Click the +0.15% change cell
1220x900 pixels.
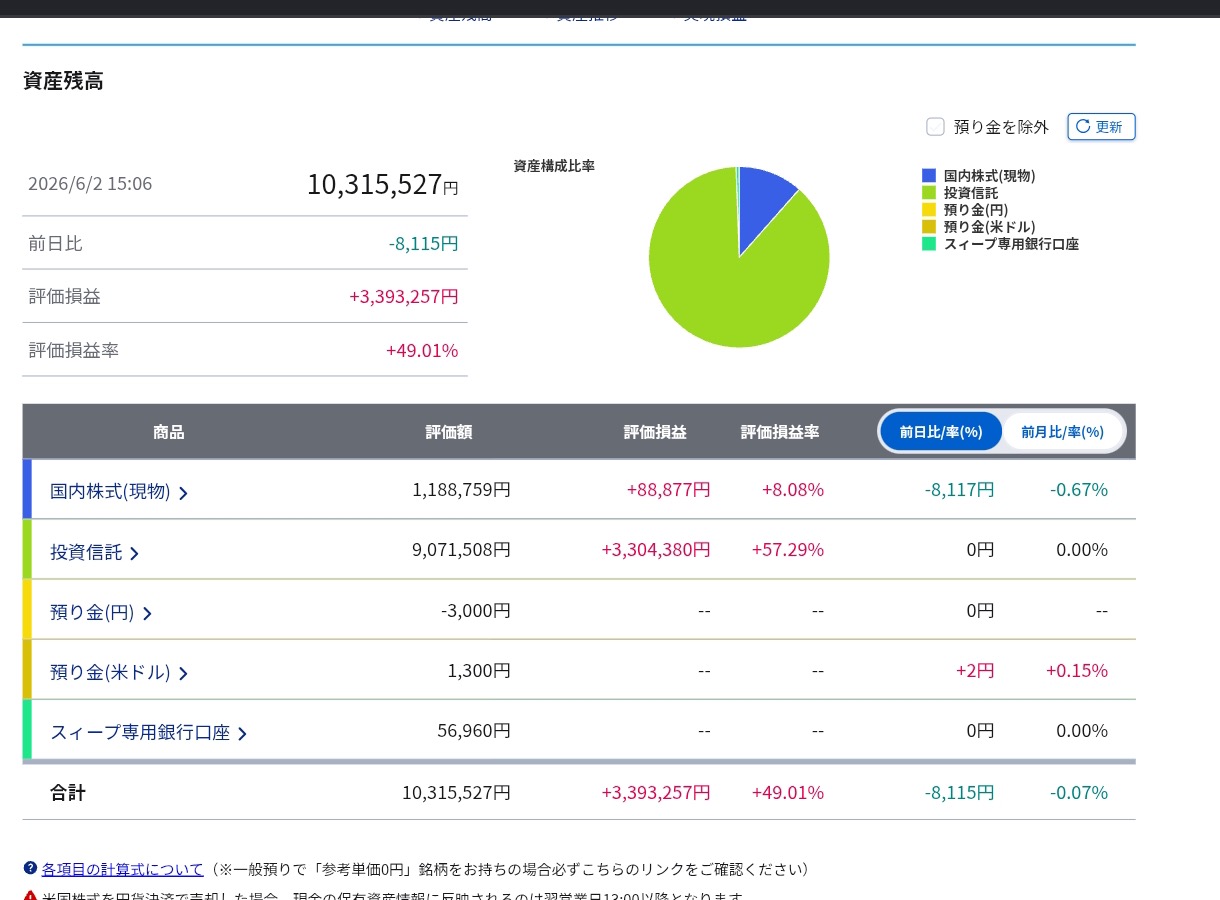1077,671
